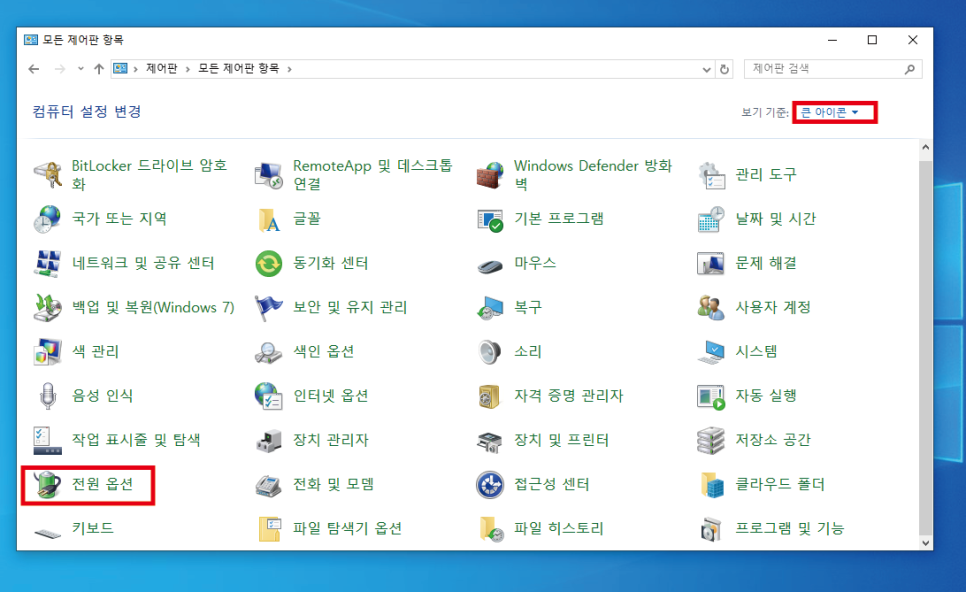Open the 글꼴 fonts folder icon

tap(269, 219)
